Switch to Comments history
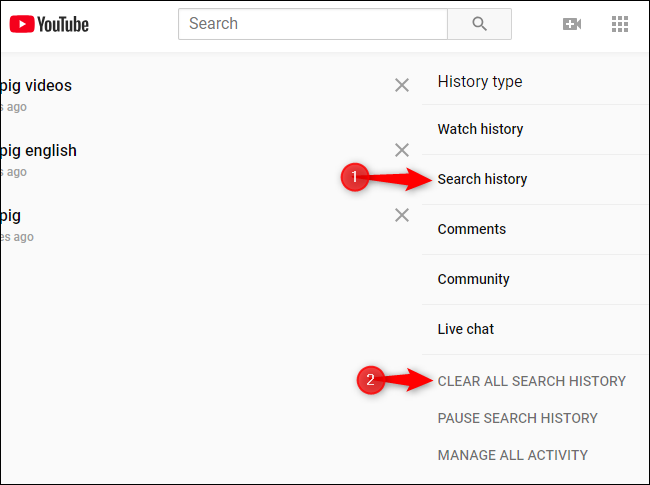The width and height of the screenshot is (650, 485). 471,229
